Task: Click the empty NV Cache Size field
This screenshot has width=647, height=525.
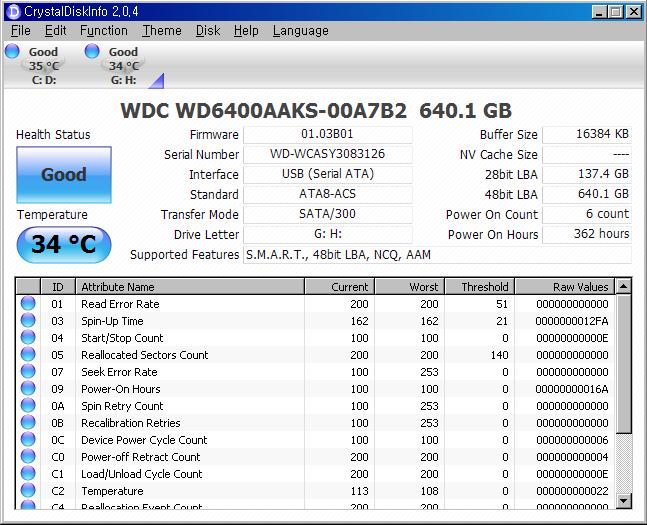Action: coord(587,154)
